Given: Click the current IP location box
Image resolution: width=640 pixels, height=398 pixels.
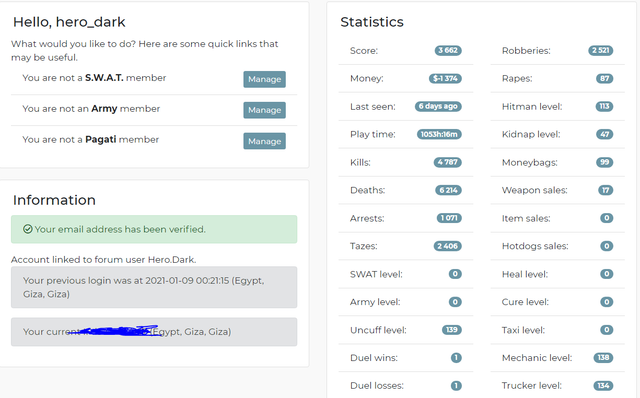Looking at the screenshot, I should tap(154, 332).
